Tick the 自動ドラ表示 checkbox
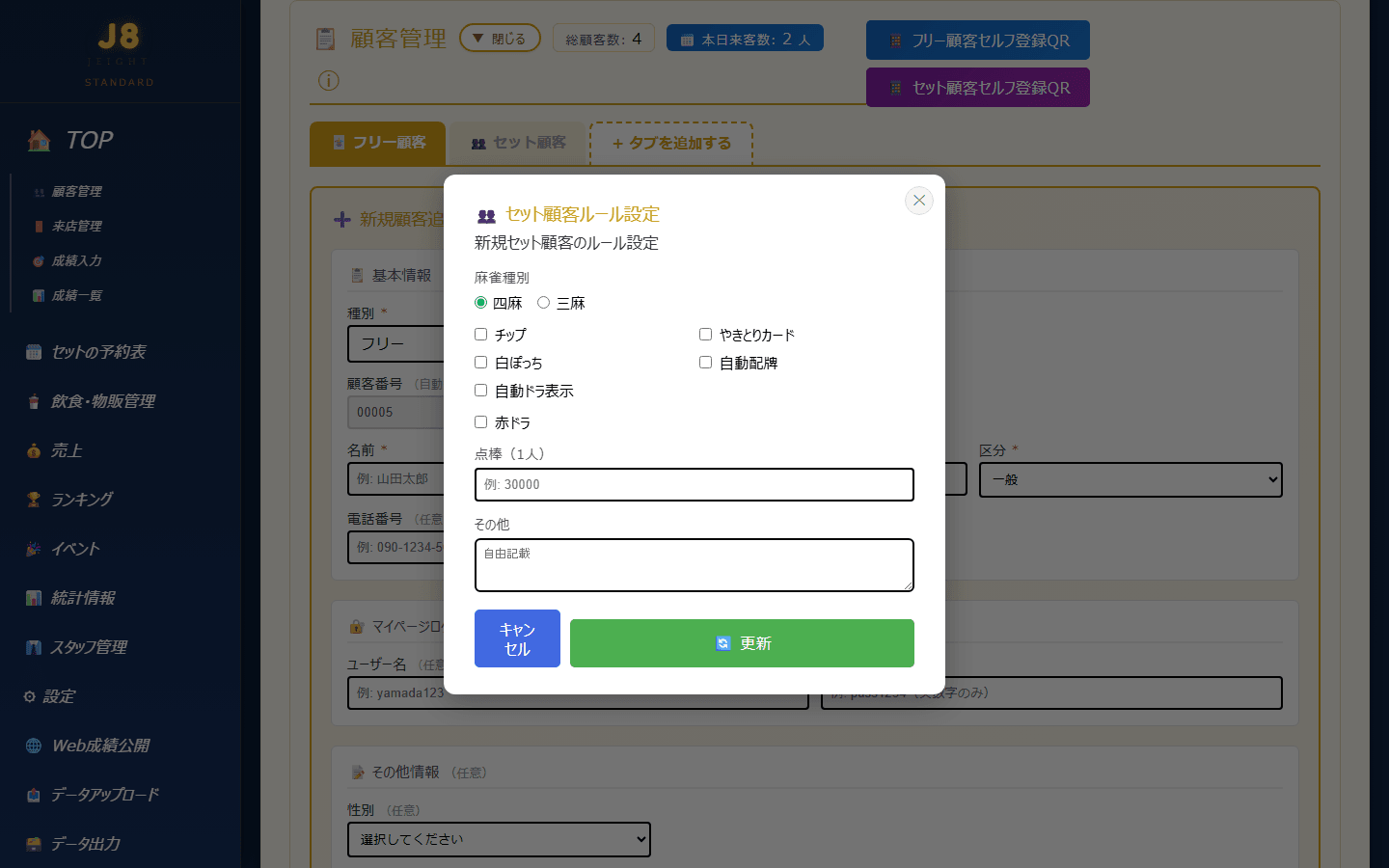 pyautogui.click(x=480, y=391)
